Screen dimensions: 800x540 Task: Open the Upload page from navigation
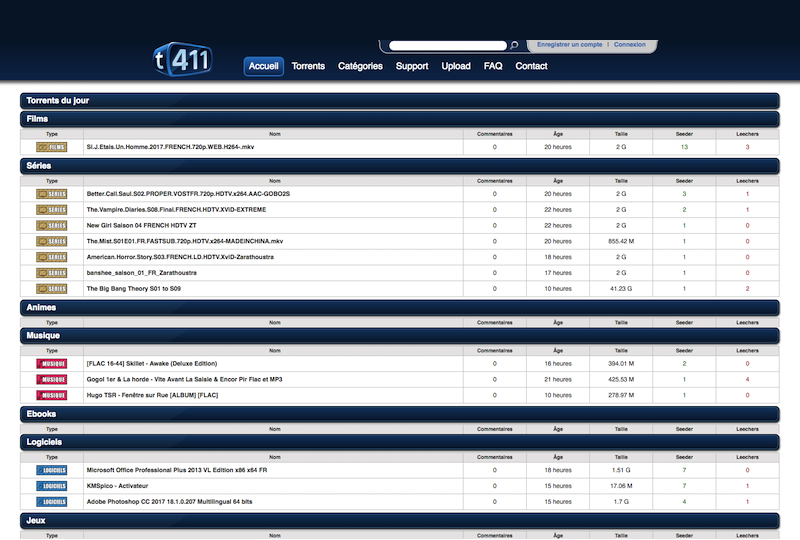coord(456,66)
